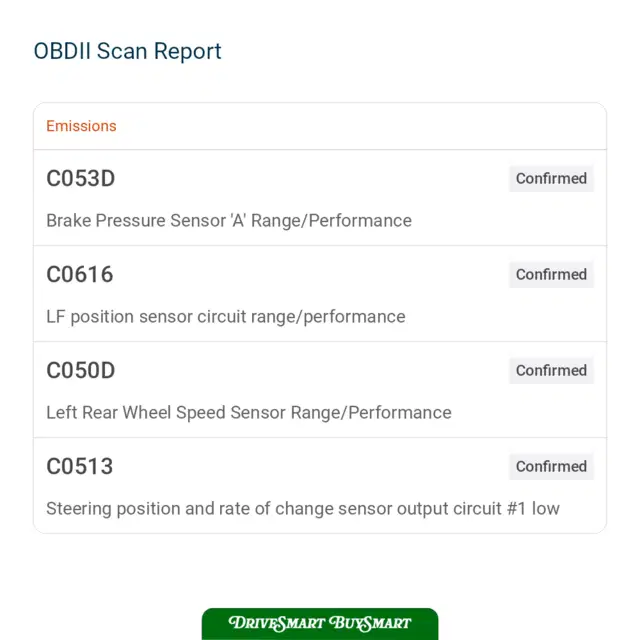Click Confirmed badge for code C0513
The image size is (640, 640).
click(x=551, y=467)
